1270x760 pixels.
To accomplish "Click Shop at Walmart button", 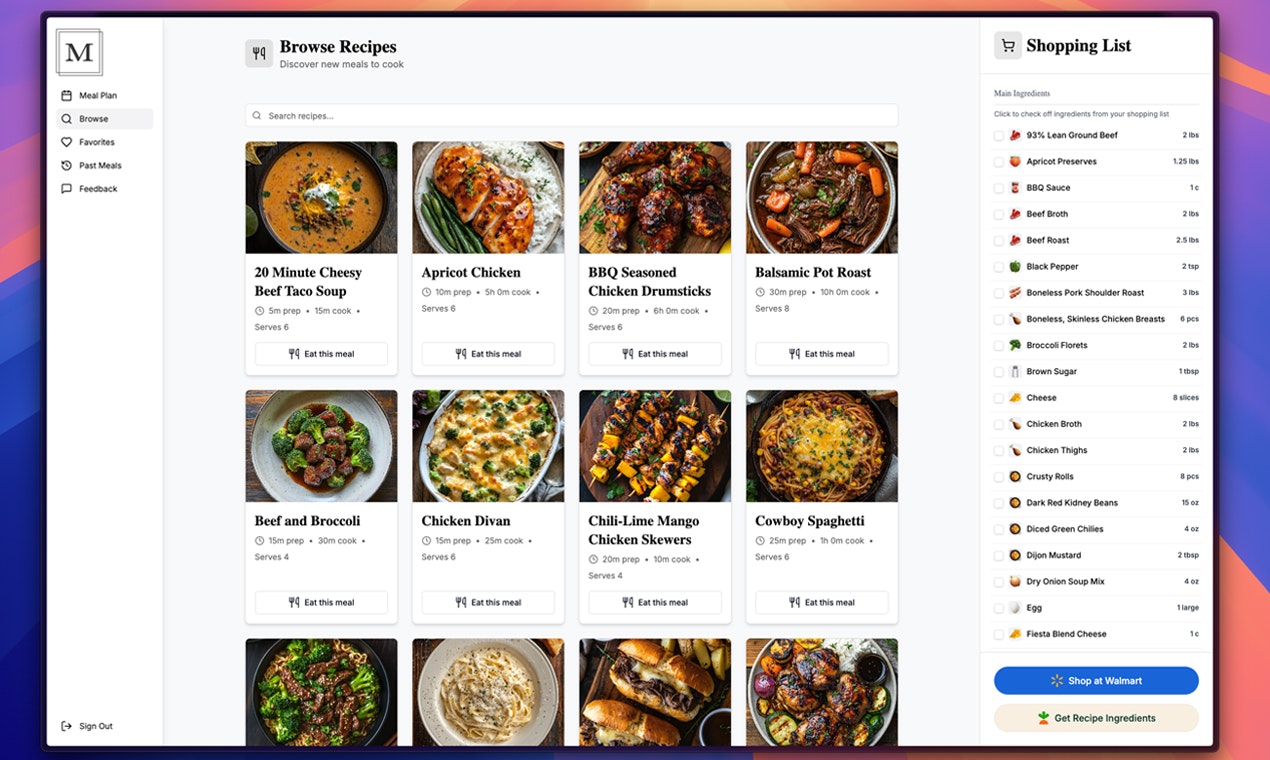I will [x=1096, y=681].
